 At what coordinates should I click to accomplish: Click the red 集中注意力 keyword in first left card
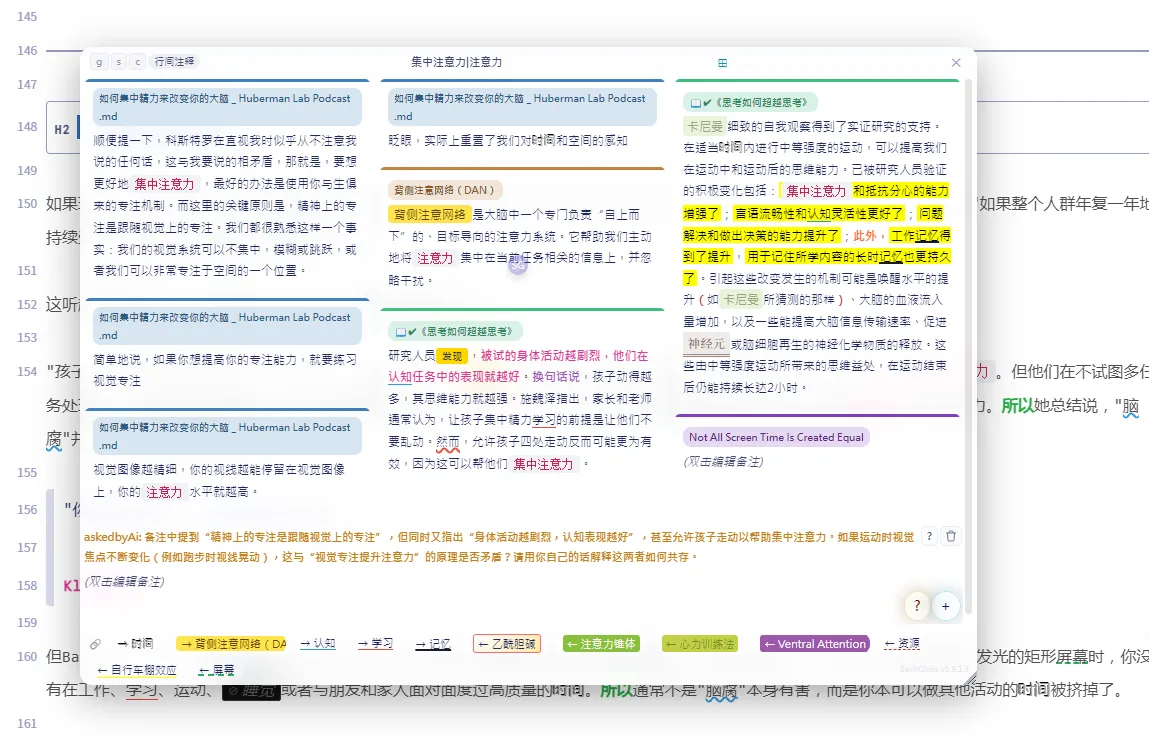pyautogui.click(x=164, y=184)
